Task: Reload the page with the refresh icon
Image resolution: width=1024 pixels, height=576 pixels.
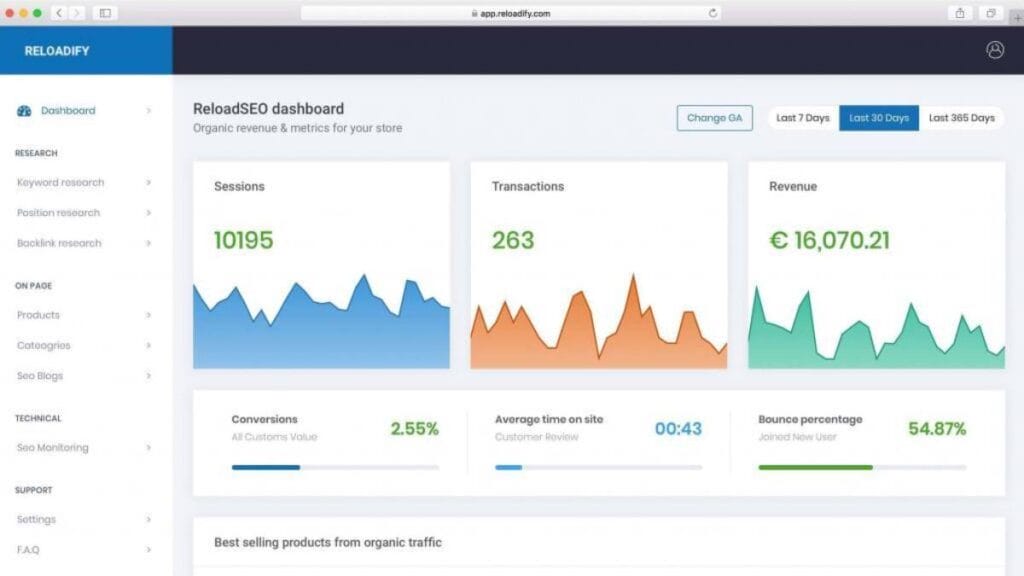Action: click(713, 13)
